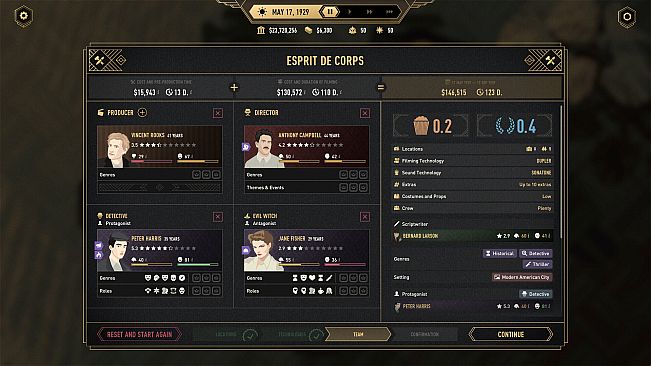Viewport: 651px width, 366px height.
Task: Click the studio bank balance icon
Action: pyautogui.click(x=261, y=30)
